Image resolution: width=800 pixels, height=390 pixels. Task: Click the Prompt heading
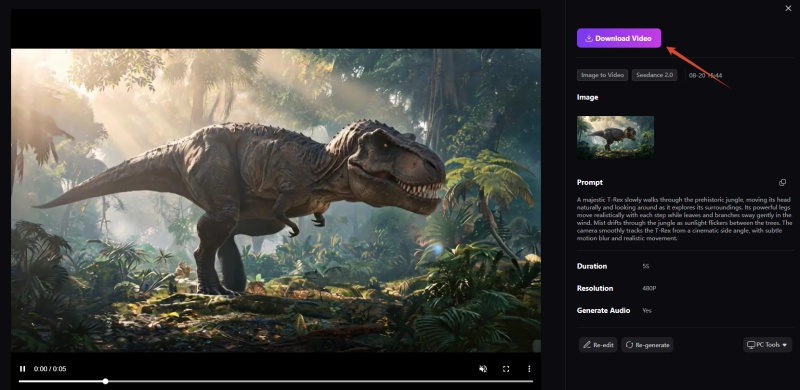(x=590, y=182)
